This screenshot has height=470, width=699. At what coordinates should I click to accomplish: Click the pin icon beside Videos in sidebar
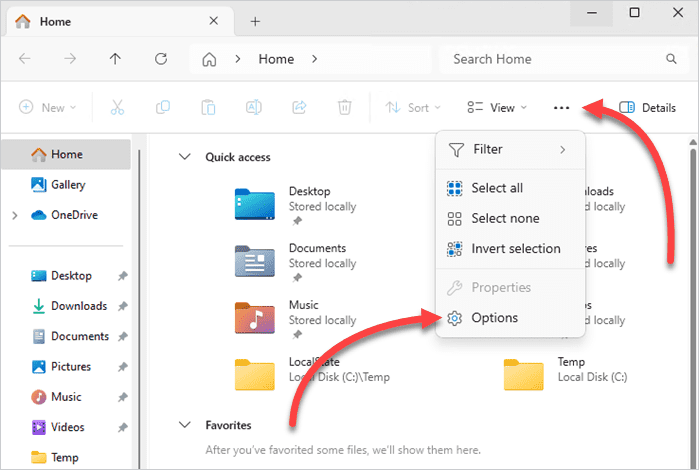[x=123, y=428]
